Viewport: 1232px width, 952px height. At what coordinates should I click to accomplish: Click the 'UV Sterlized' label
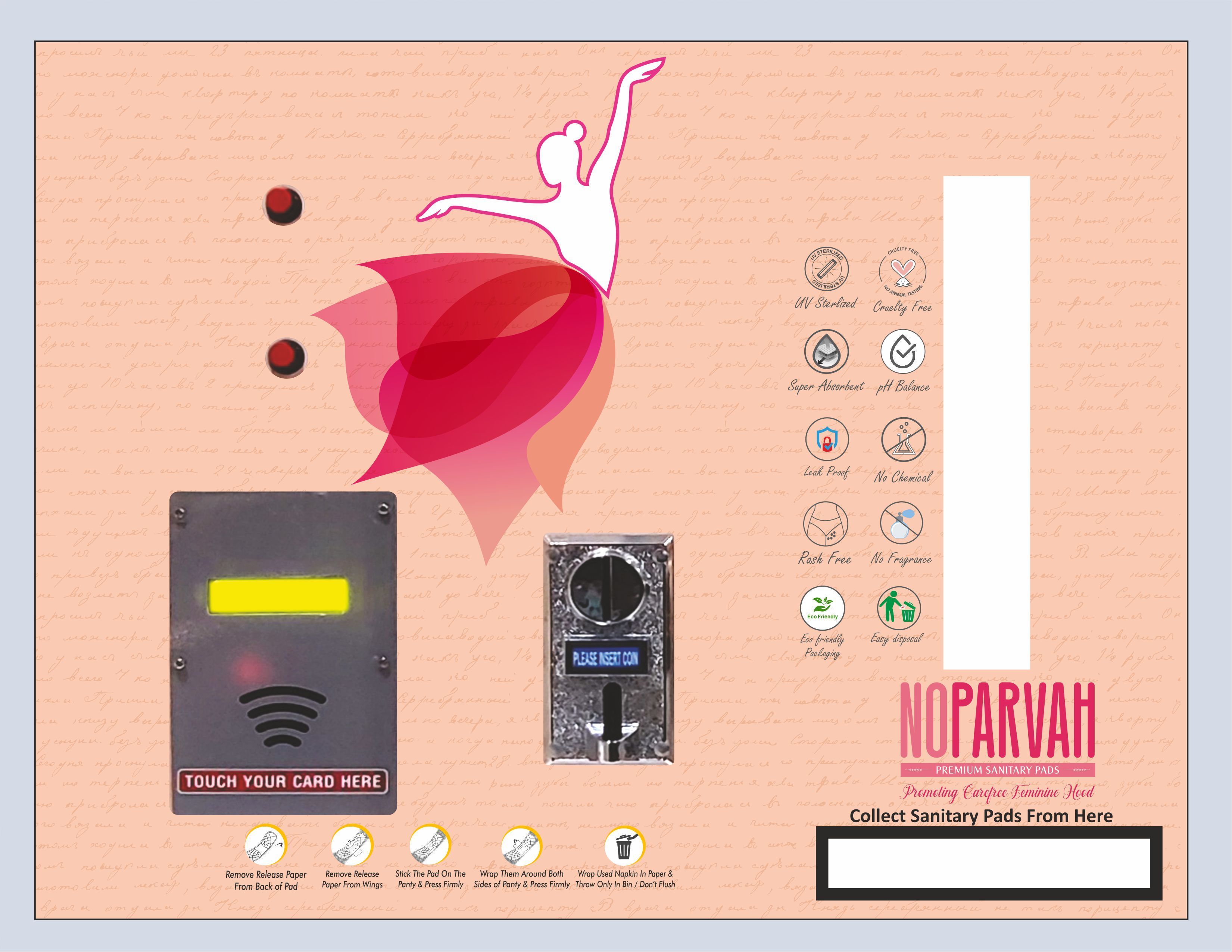[825, 303]
